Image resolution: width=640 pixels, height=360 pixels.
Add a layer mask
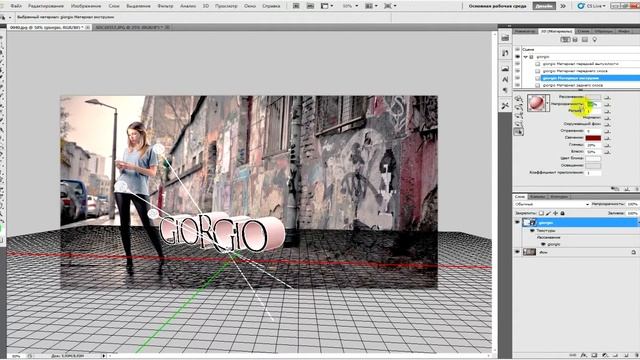click(x=594, y=356)
